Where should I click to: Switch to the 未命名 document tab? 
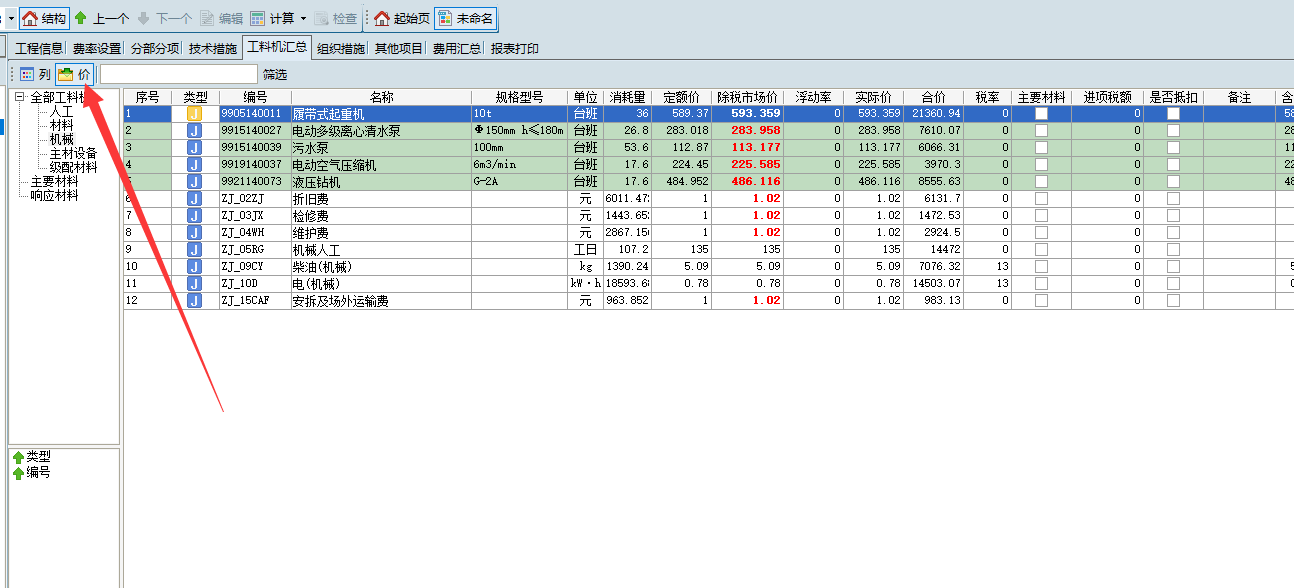(x=465, y=18)
